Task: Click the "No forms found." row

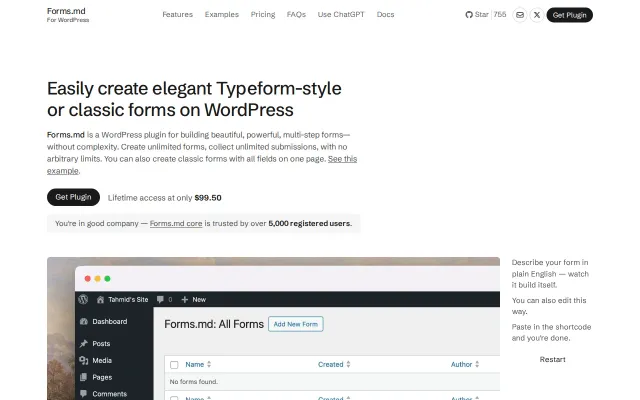Action: coord(332,382)
